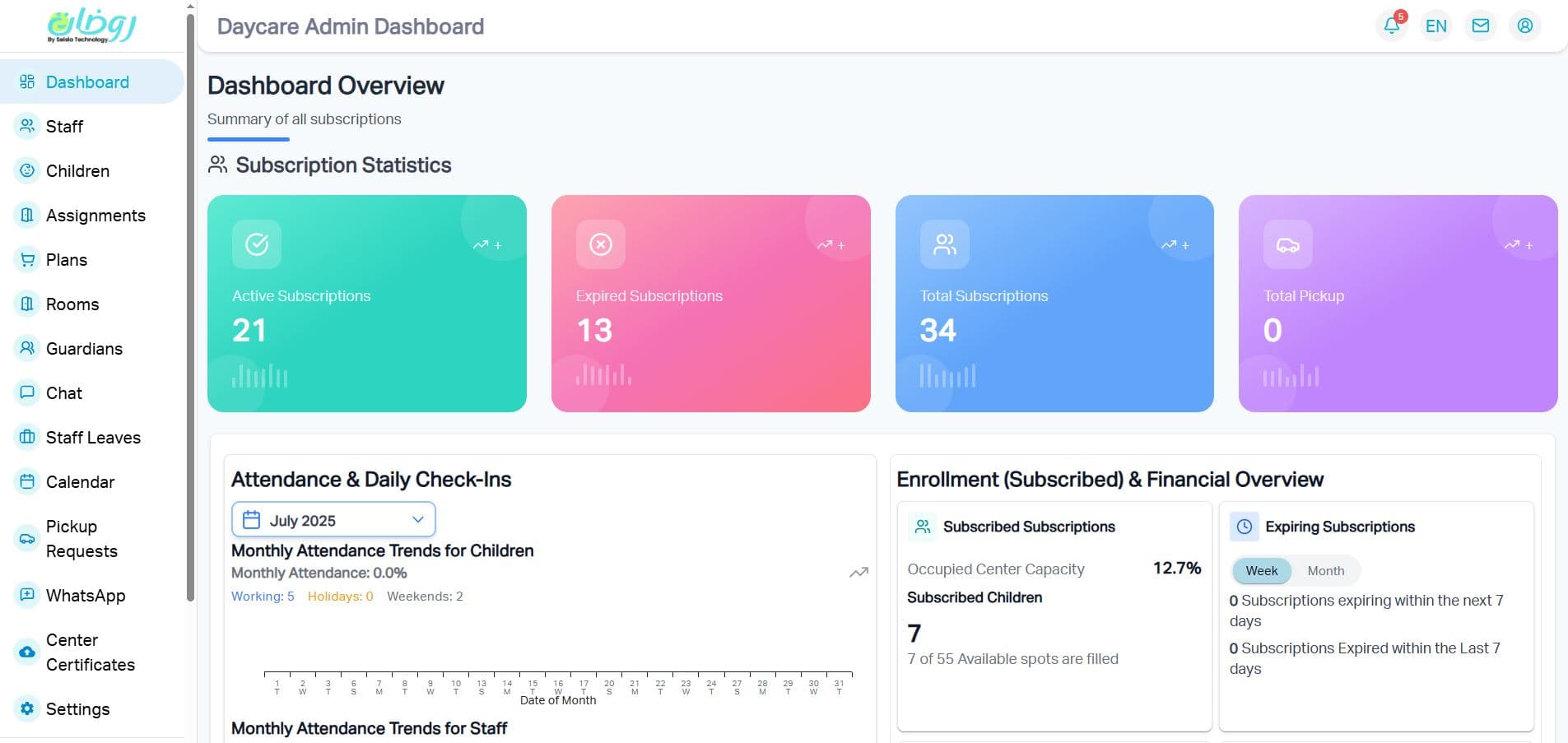
Task: Click the Guardians icon in the sidebar
Action: [x=27, y=348]
